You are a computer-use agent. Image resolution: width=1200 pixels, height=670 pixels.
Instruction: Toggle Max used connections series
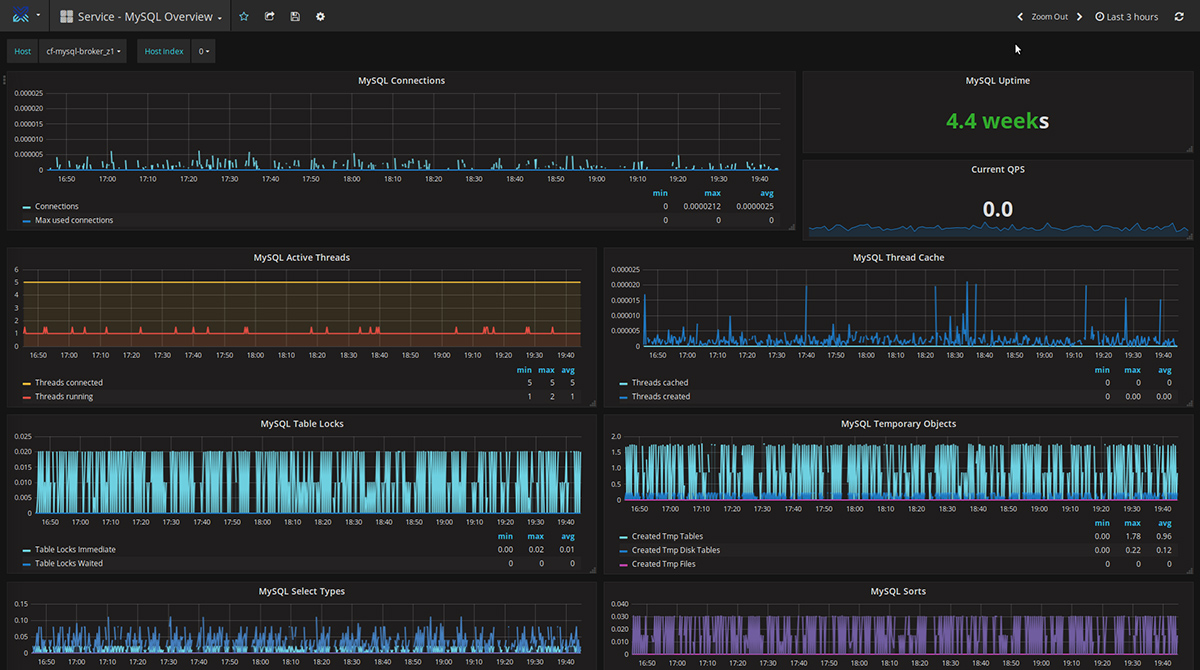[74, 220]
